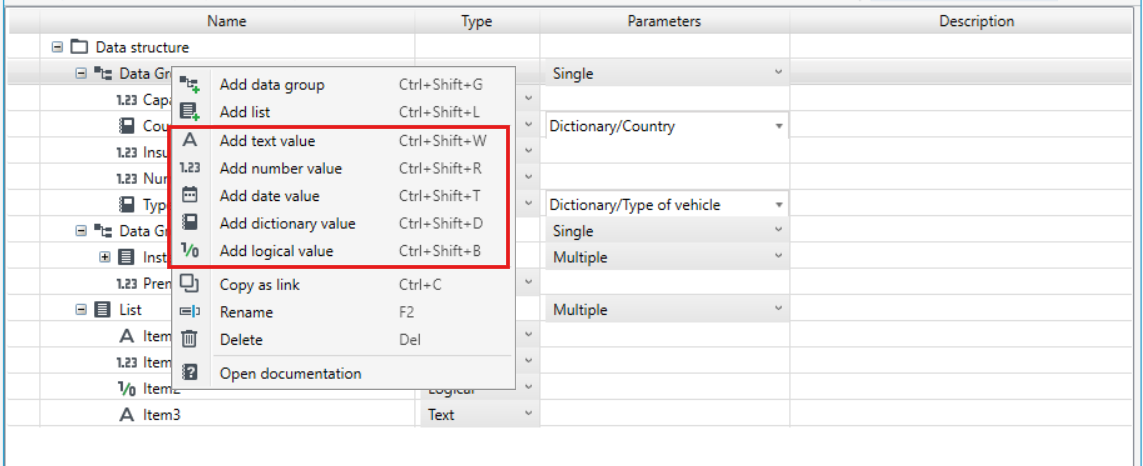This screenshot has height=466, width=1143.
Task: Click the Parameters column header
Action: tap(664, 21)
